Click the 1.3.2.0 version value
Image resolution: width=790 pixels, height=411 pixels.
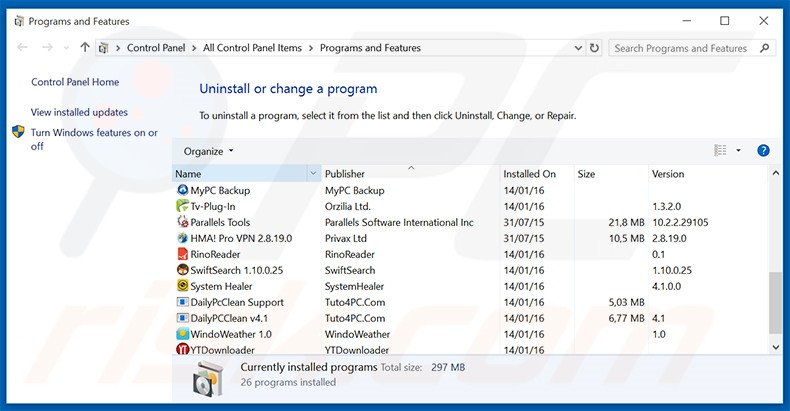click(667, 207)
